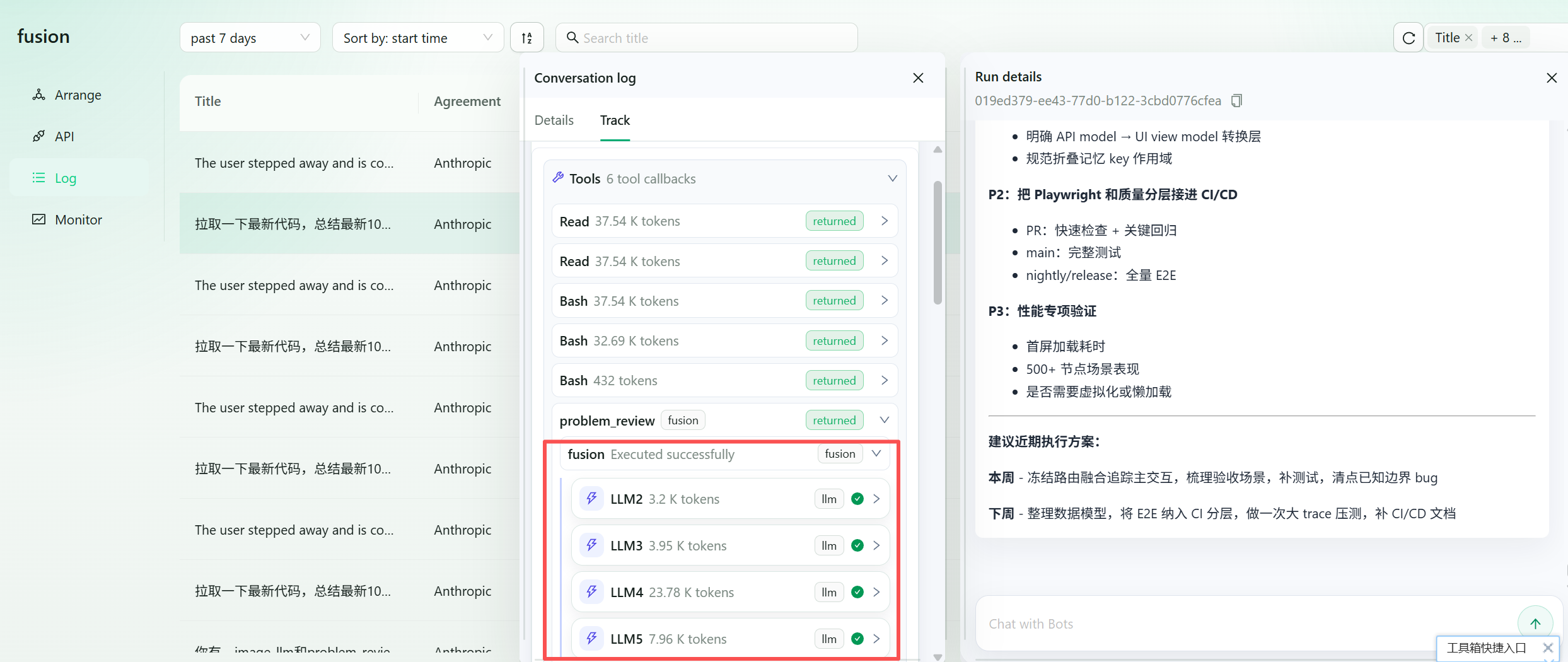Click the llm tag on LLM5 row
Screen dimensions: 1568x662
(x=829, y=639)
